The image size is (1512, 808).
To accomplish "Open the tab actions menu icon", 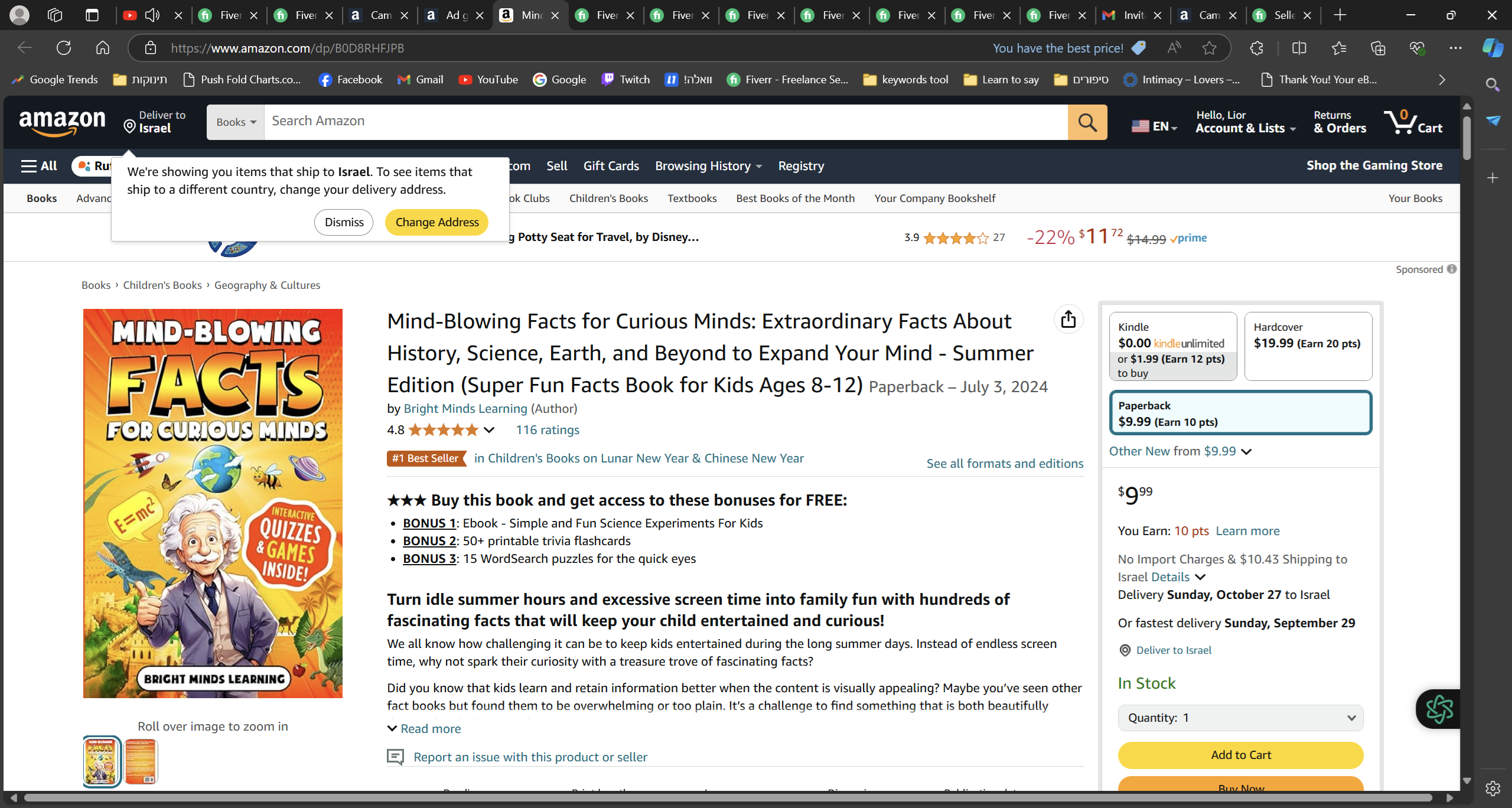I will [x=92, y=15].
